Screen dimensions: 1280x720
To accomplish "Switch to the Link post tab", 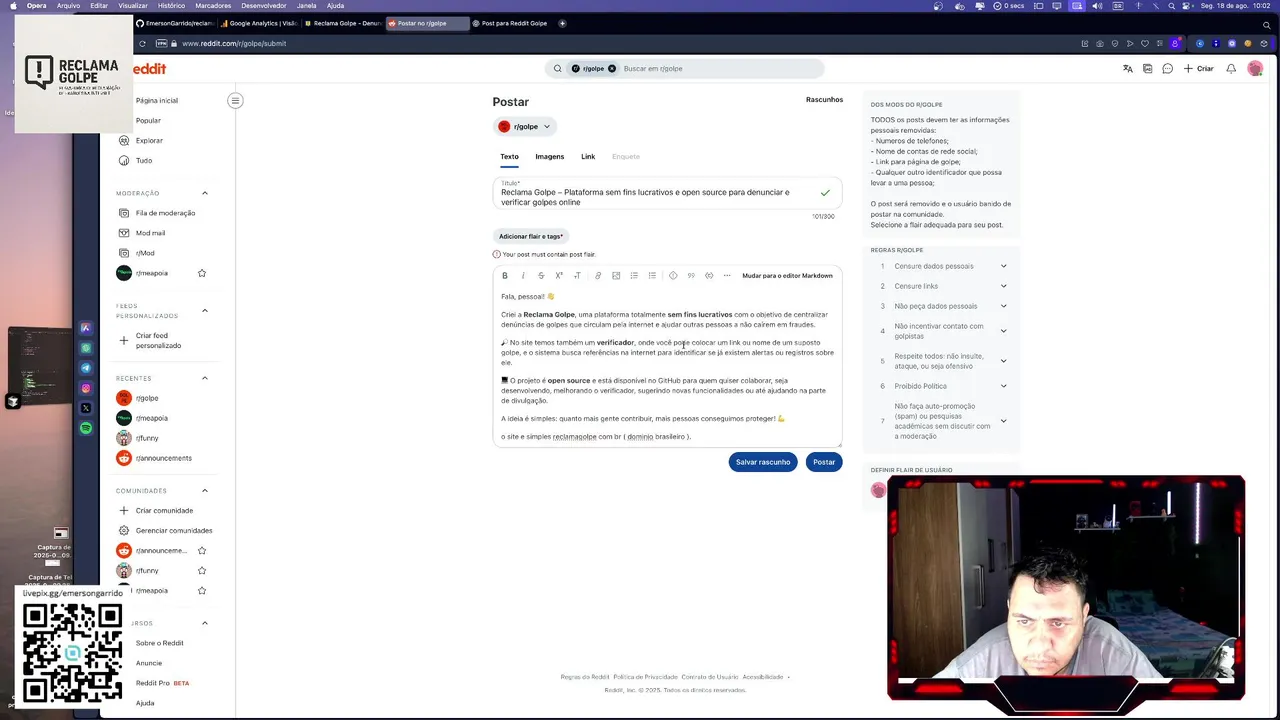I will (x=588, y=157).
